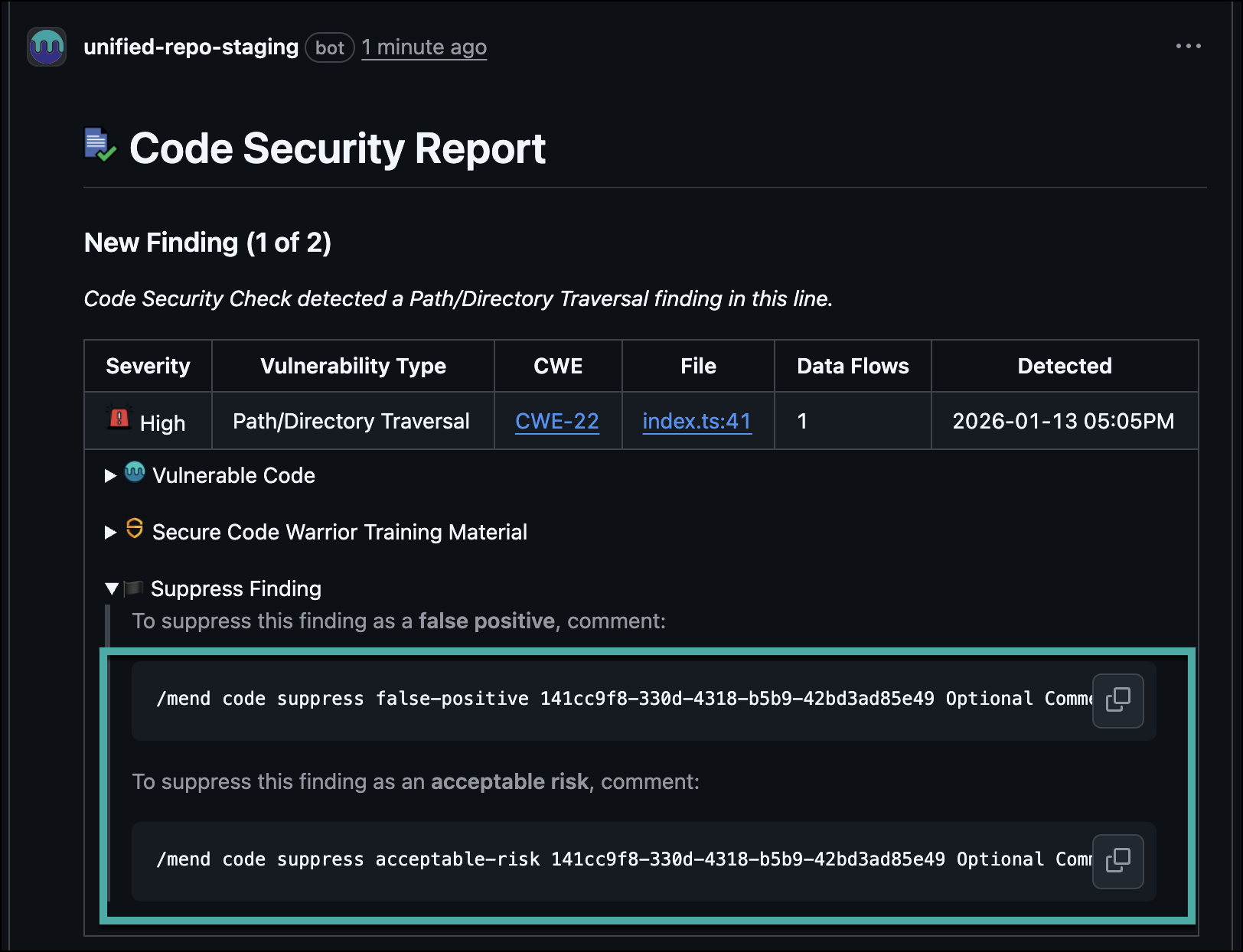The image size is (1243, 952).
Task: Click the Secure Code Warrior shield icon
Action: click(x=135, y=529)
